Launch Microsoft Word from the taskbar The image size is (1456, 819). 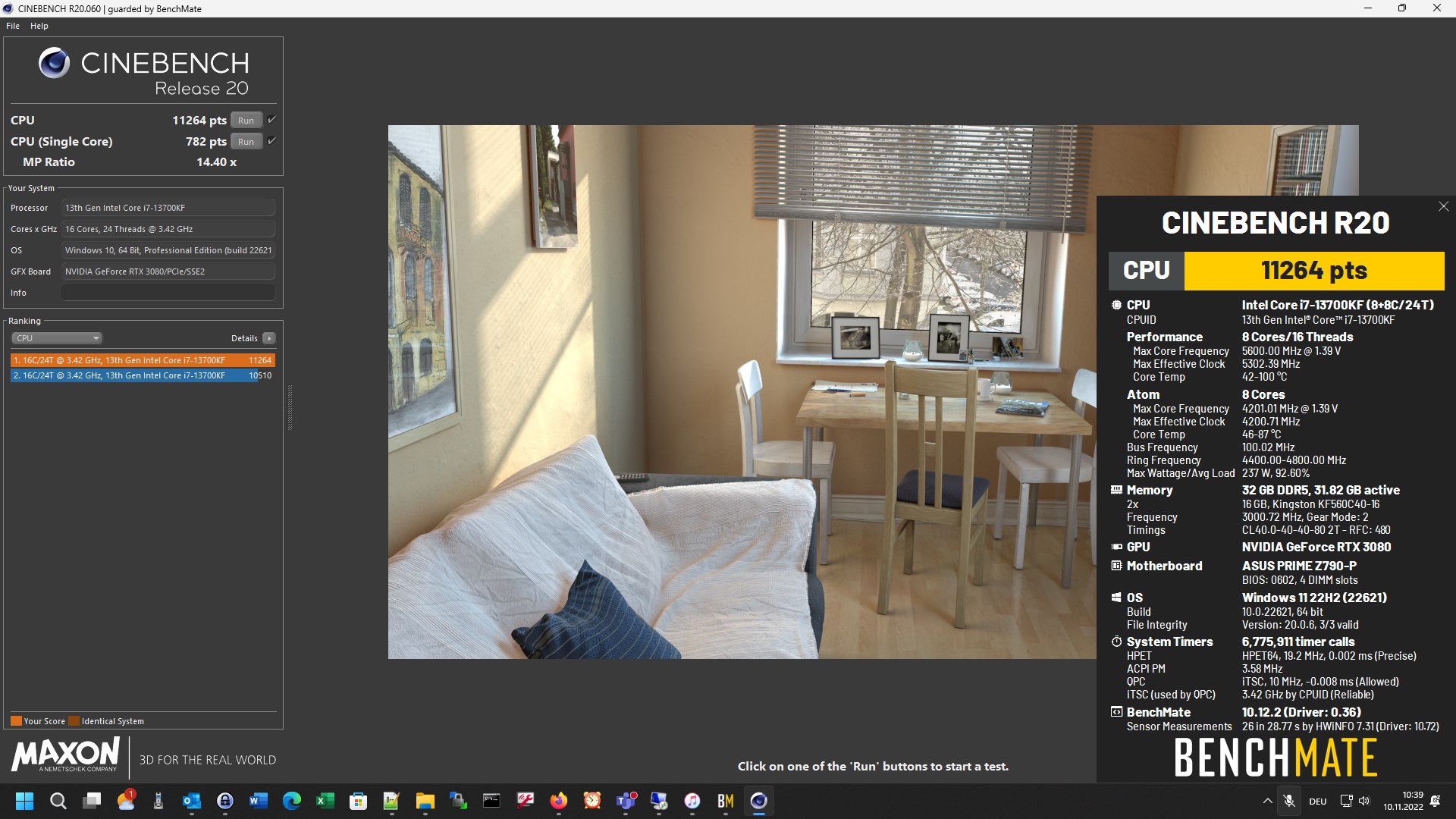tap(259, 801)
